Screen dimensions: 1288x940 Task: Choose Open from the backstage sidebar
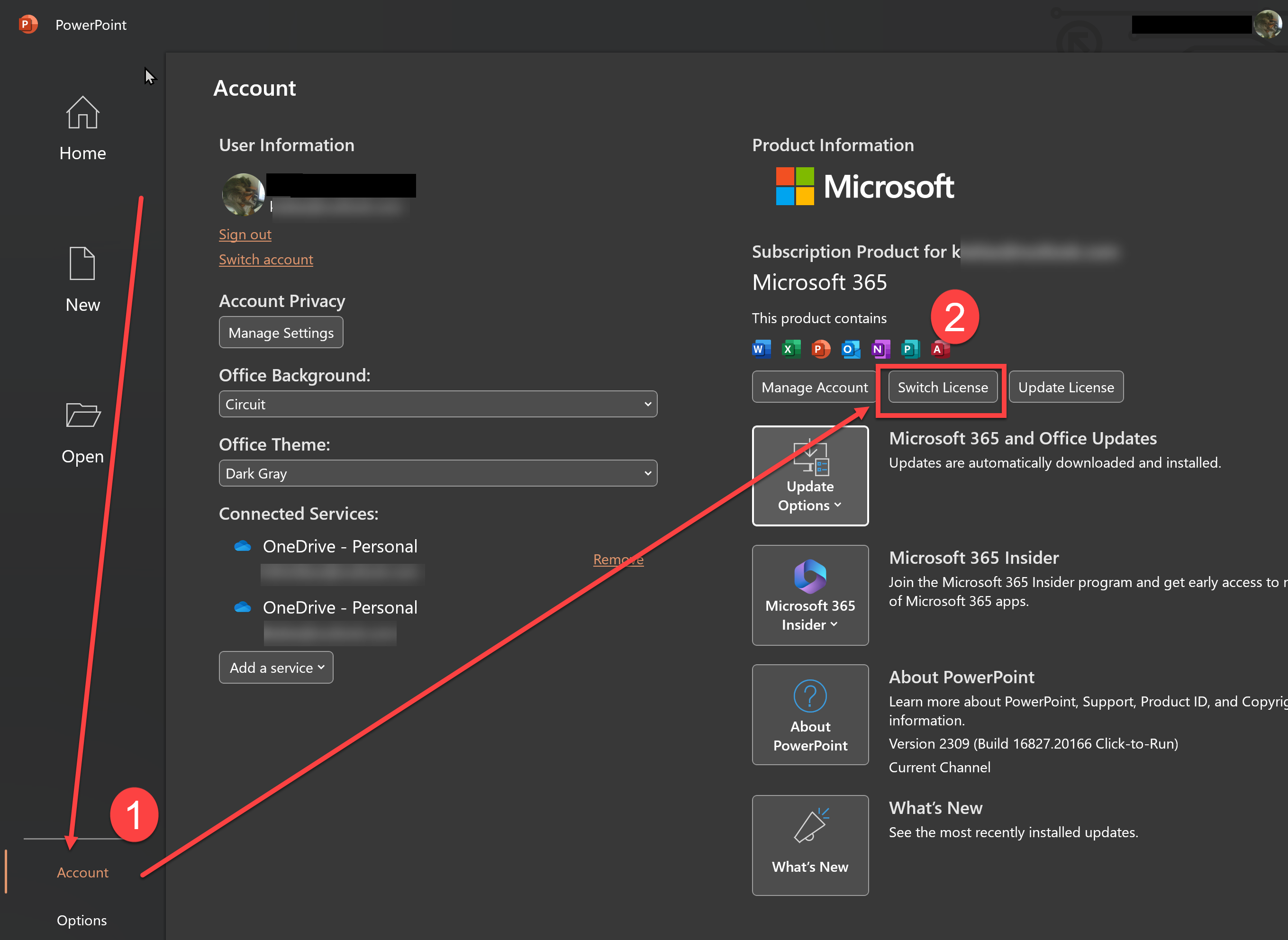pos(82,433)
